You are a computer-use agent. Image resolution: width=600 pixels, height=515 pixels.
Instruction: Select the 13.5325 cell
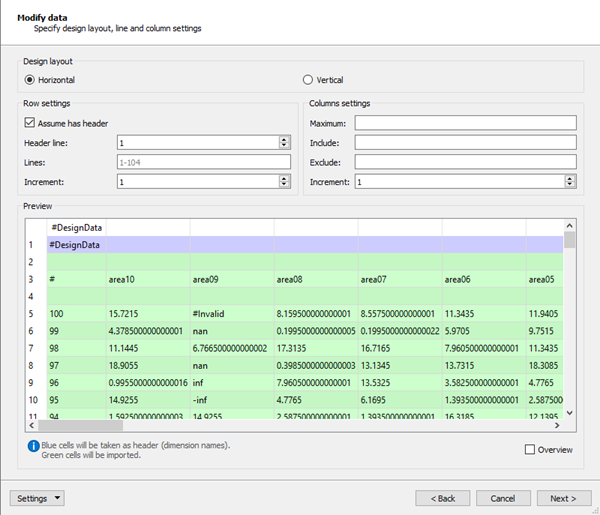point(400,383)
